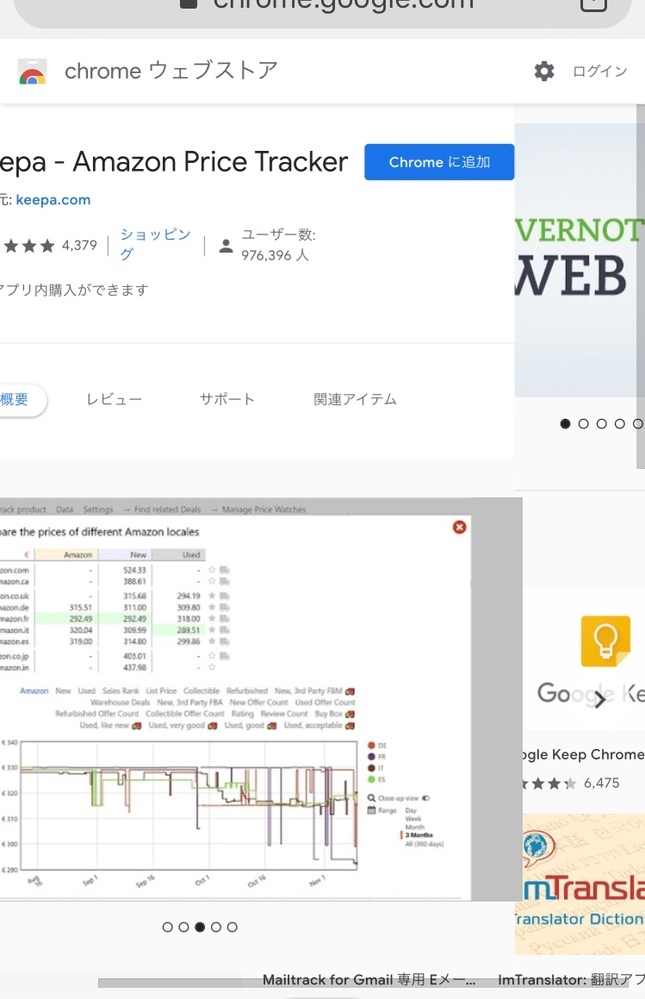This screenshot has width=645, height=999.
Task: Click the ユーザー数 976,396 人 text
Action: 278,245
